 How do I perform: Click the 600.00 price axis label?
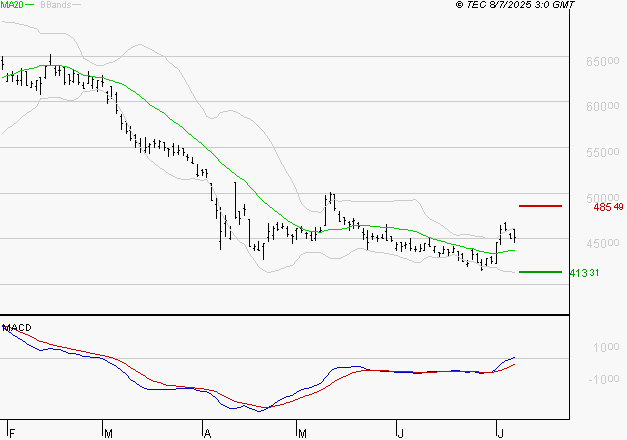[602, 106]
